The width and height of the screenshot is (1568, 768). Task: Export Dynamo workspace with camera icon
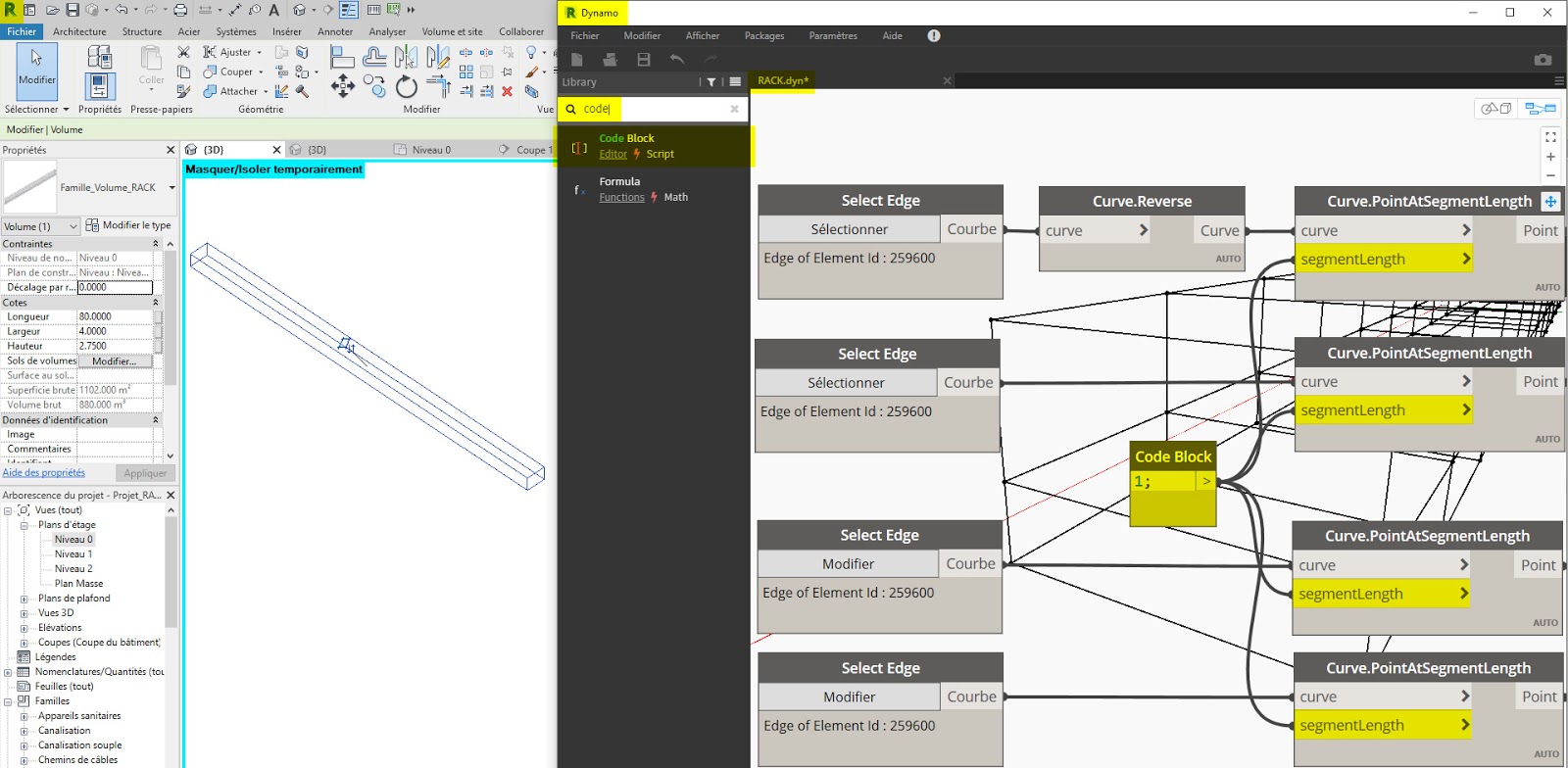tap(1543, 60)
